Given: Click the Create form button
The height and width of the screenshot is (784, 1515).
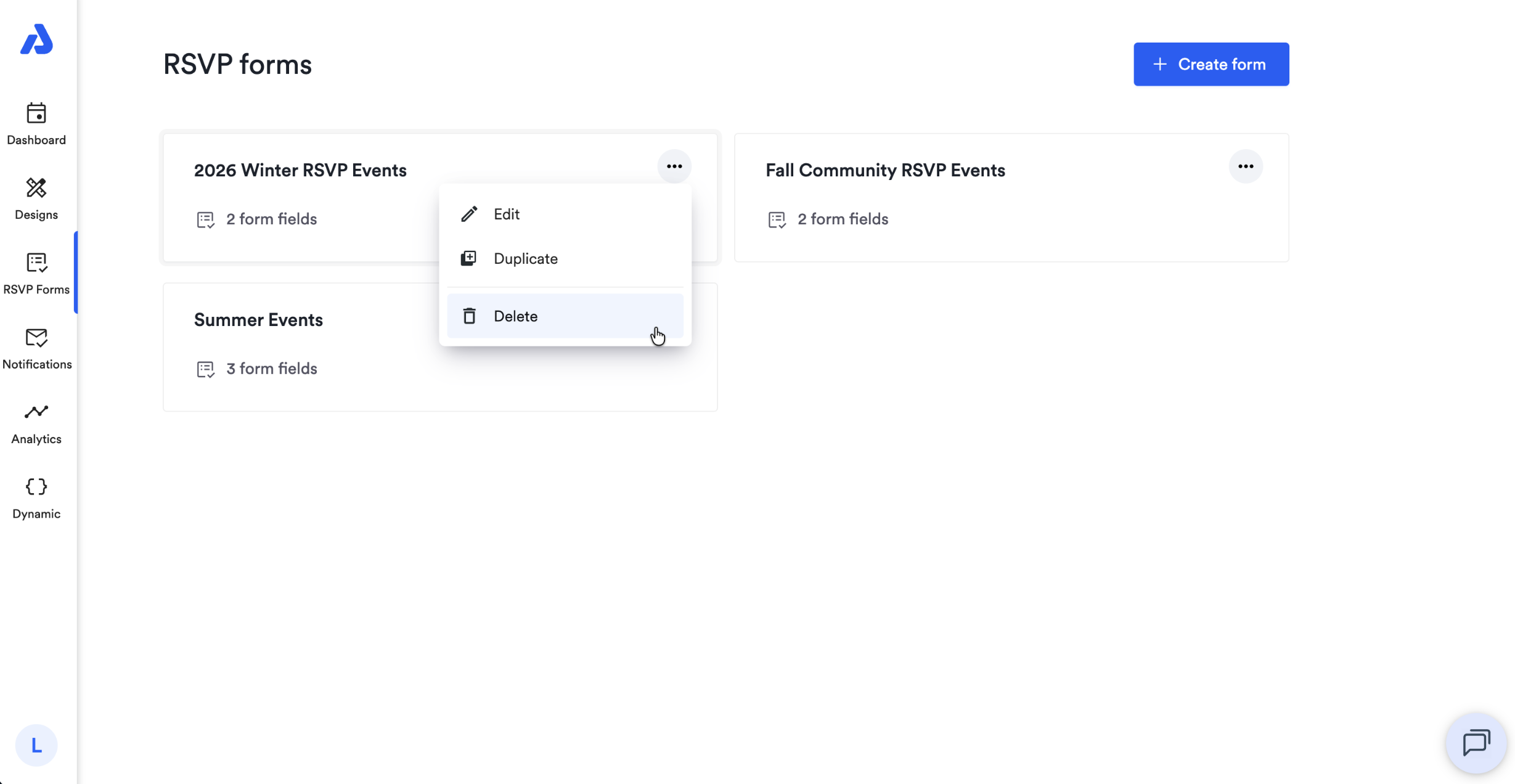Looking at the screenshot, I should point(1211,64).
